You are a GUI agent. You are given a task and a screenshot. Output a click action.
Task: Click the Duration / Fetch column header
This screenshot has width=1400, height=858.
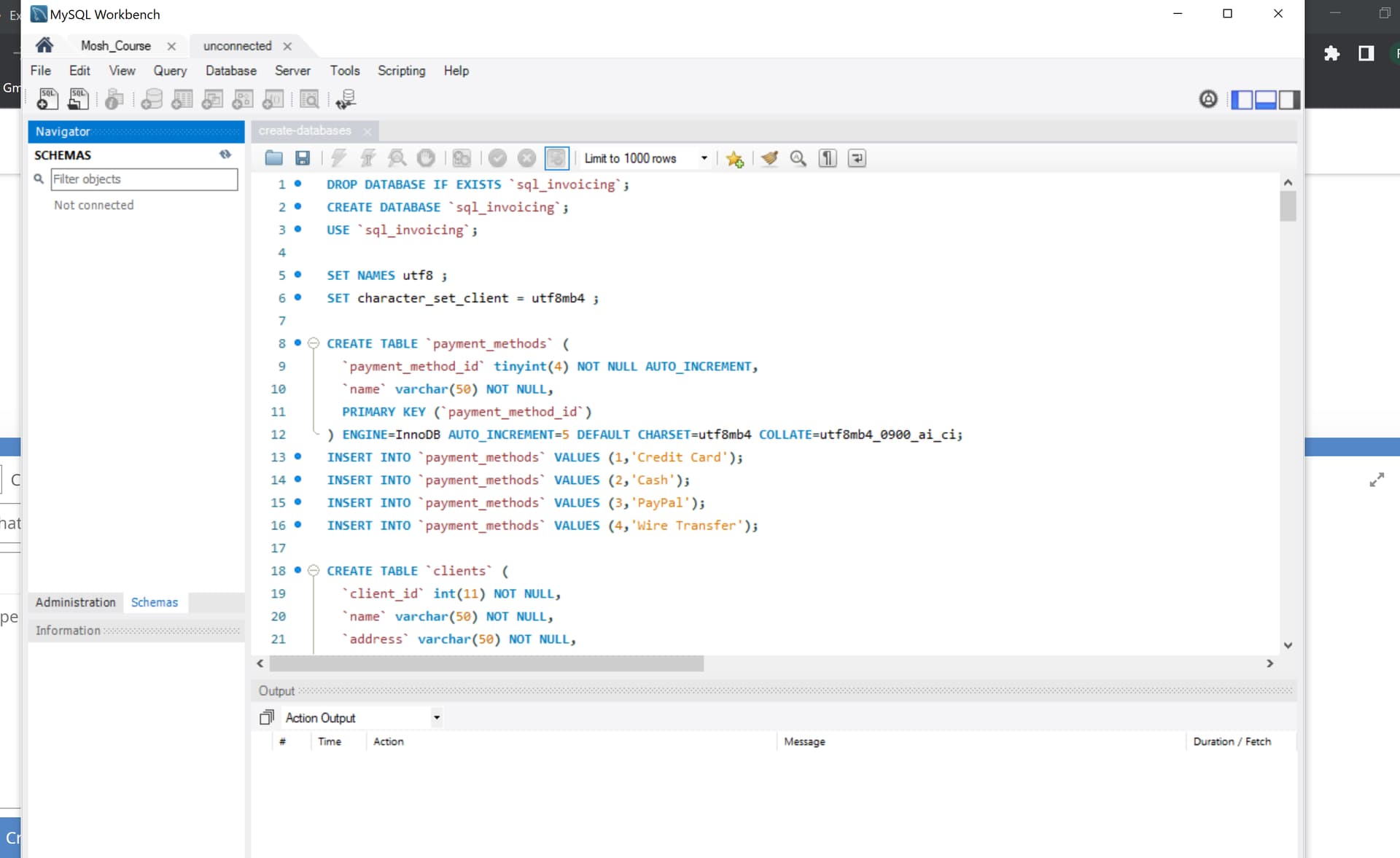pyautogui.click(x=1232, y=741)
